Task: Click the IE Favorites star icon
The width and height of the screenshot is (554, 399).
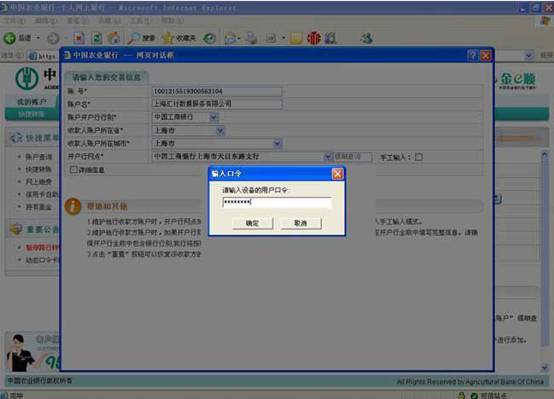Action: pos(167,38)
